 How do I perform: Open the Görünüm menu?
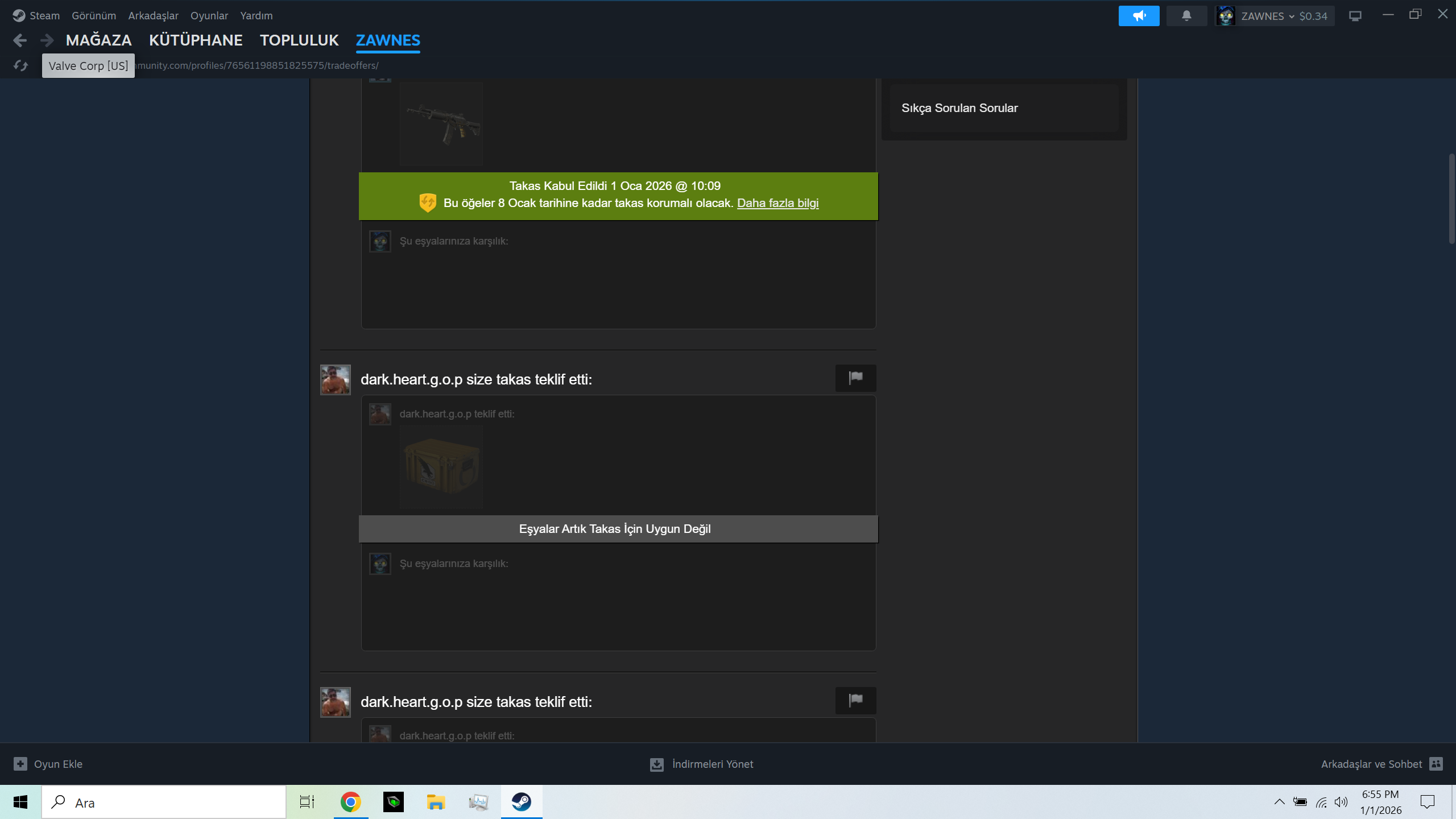coord(94,15)
